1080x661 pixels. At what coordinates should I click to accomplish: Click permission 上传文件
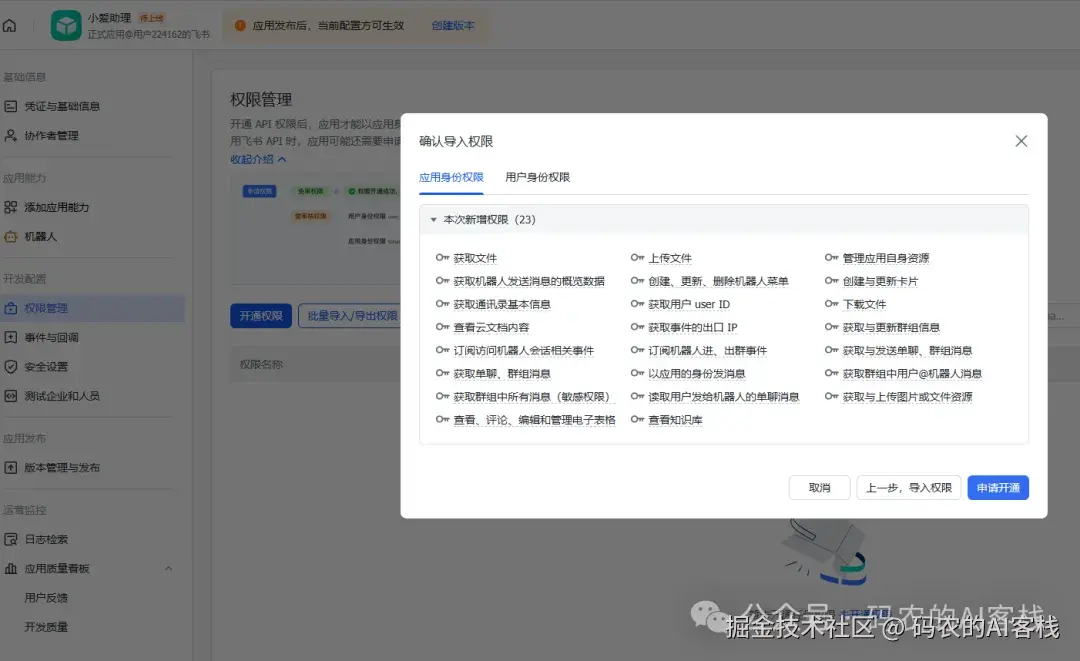pyautogui.click(x=670, y=258)
